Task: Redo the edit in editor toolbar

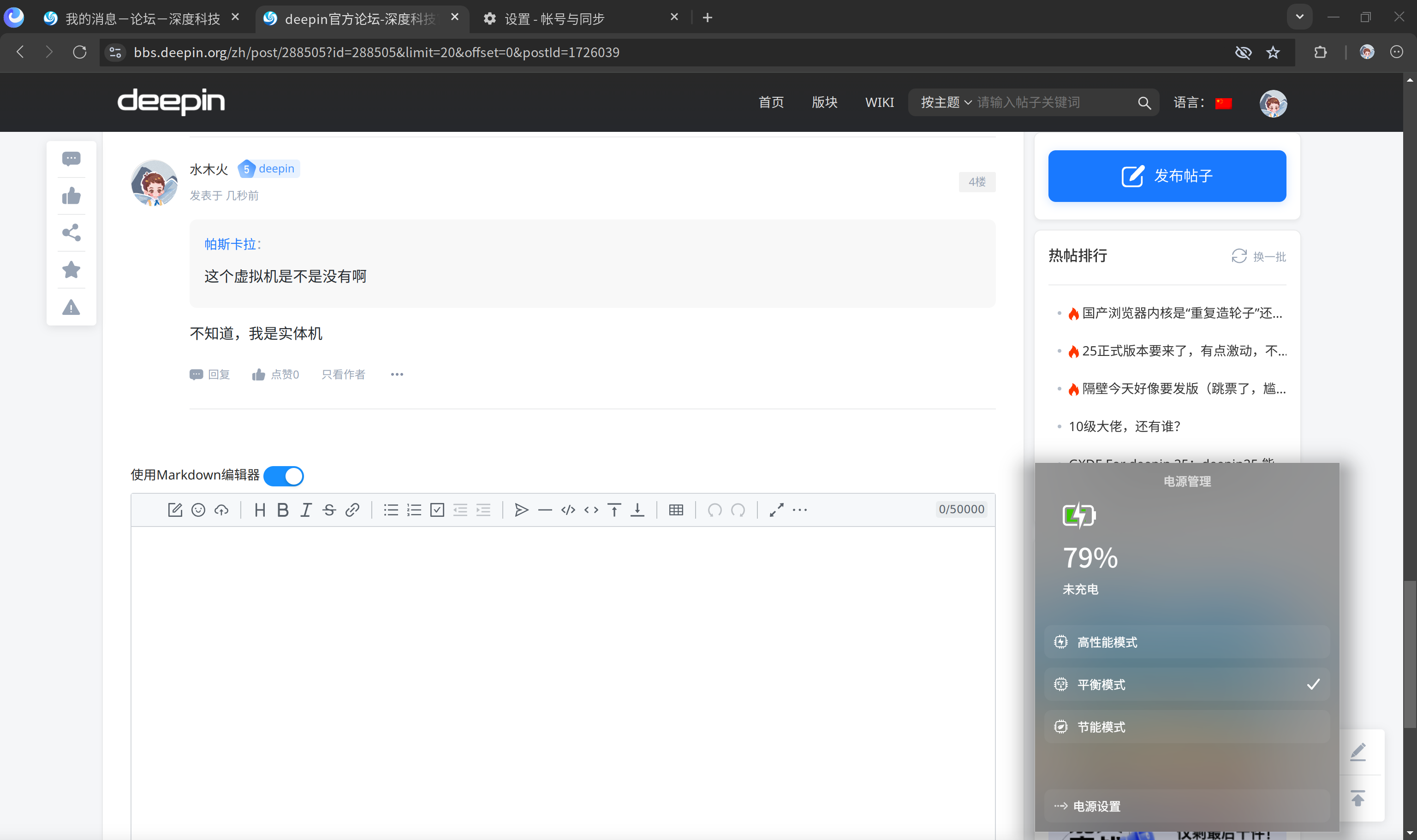Action: pyautogui.click(x=738, y=510)
